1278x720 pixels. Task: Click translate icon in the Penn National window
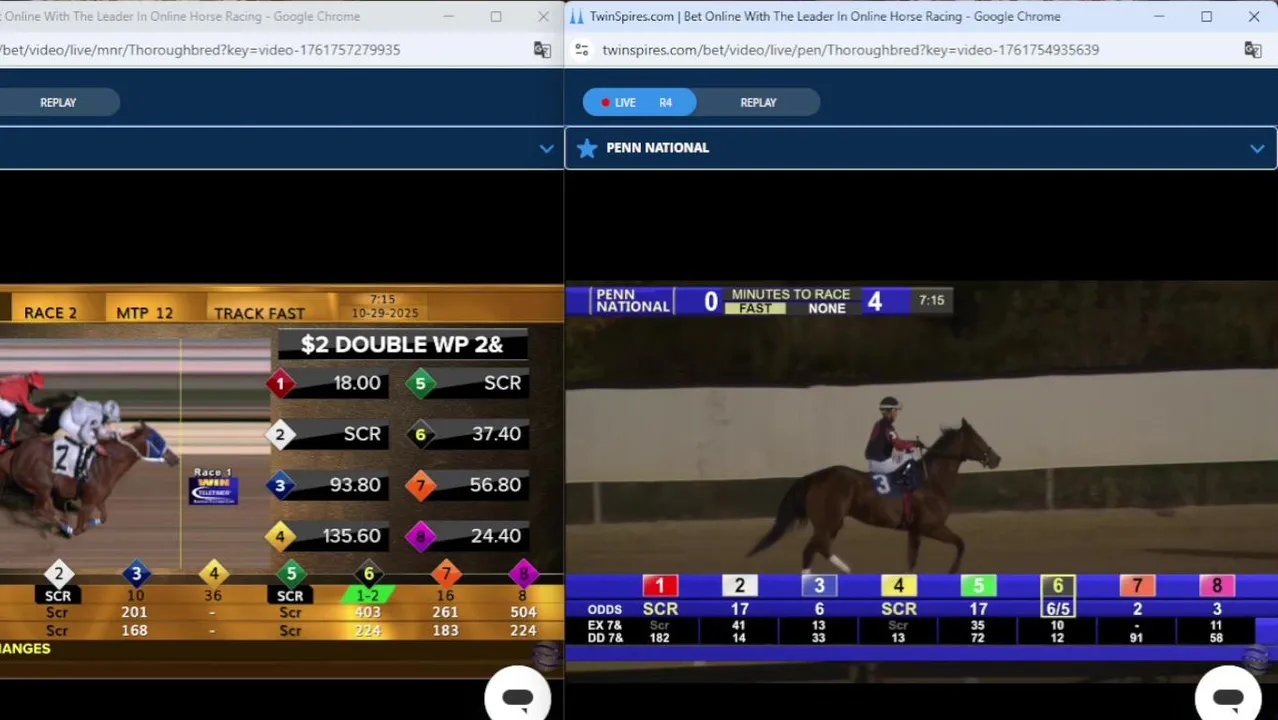tap(1253, 49)
